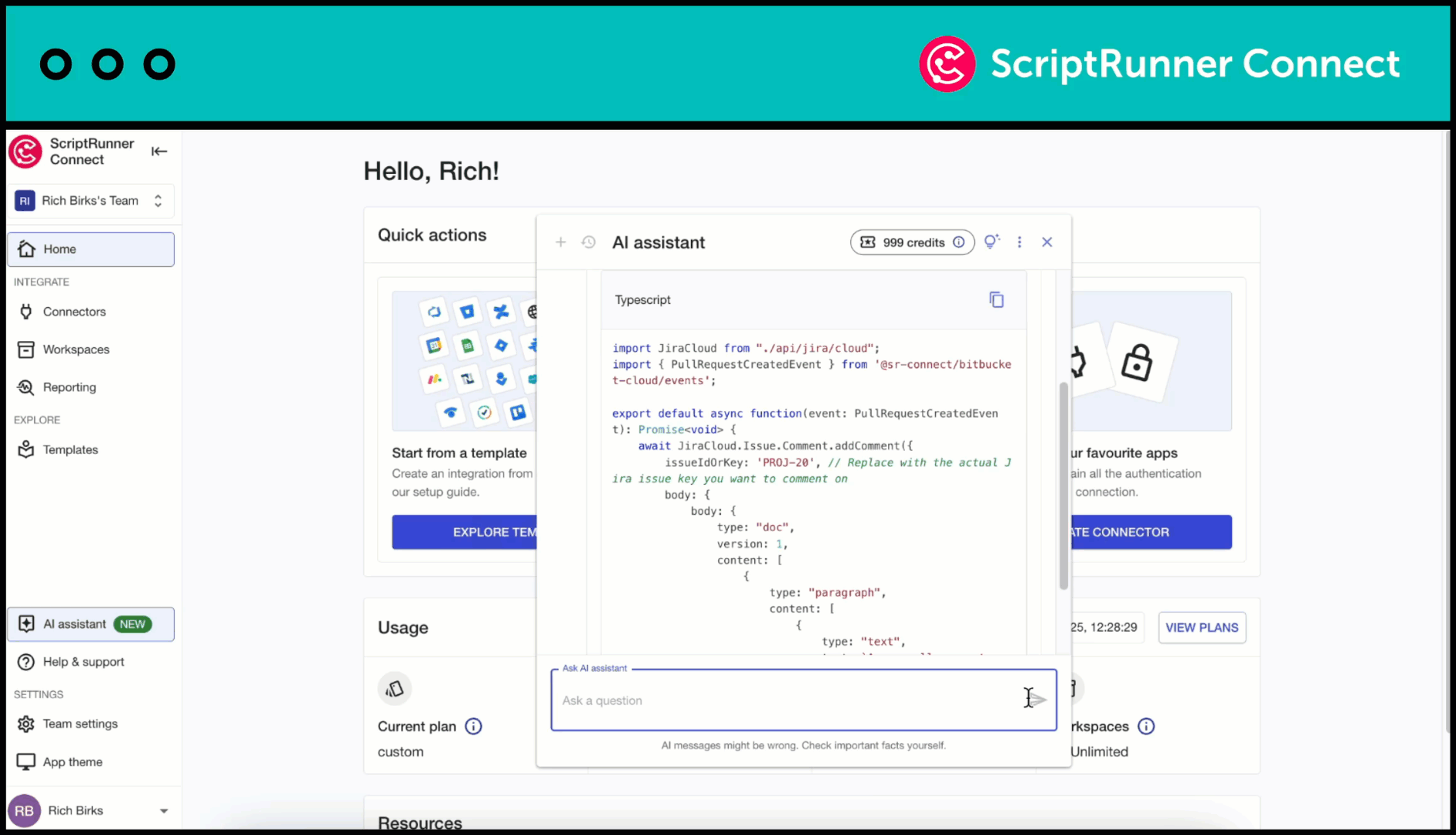Click the AI messages disclaimer text

pyautogui.click(x=804, y=745)
